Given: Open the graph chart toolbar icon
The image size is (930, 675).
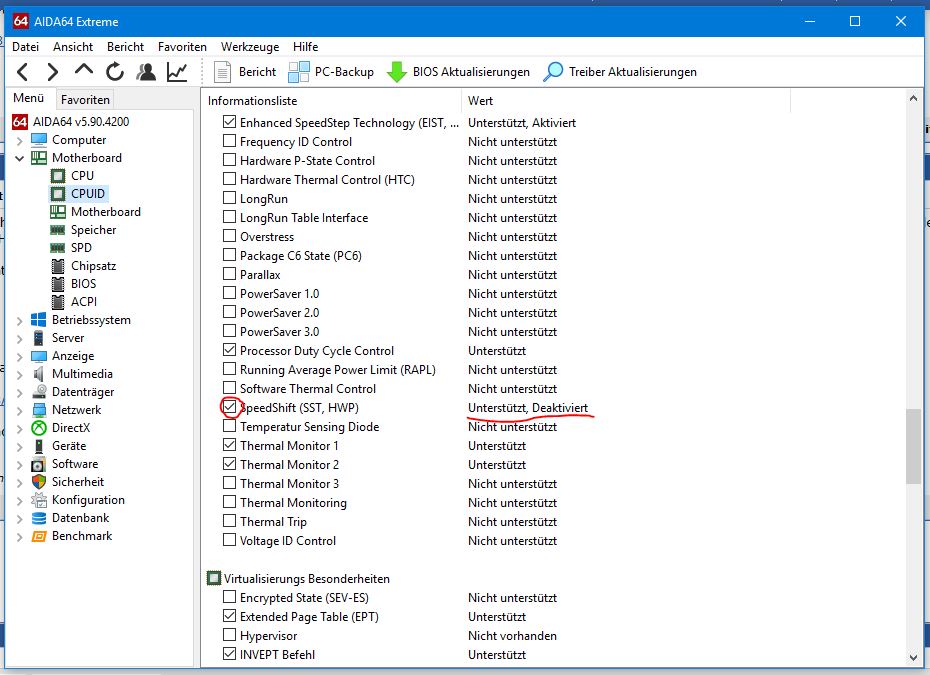Looking at the screenshot, I should 177,72.
